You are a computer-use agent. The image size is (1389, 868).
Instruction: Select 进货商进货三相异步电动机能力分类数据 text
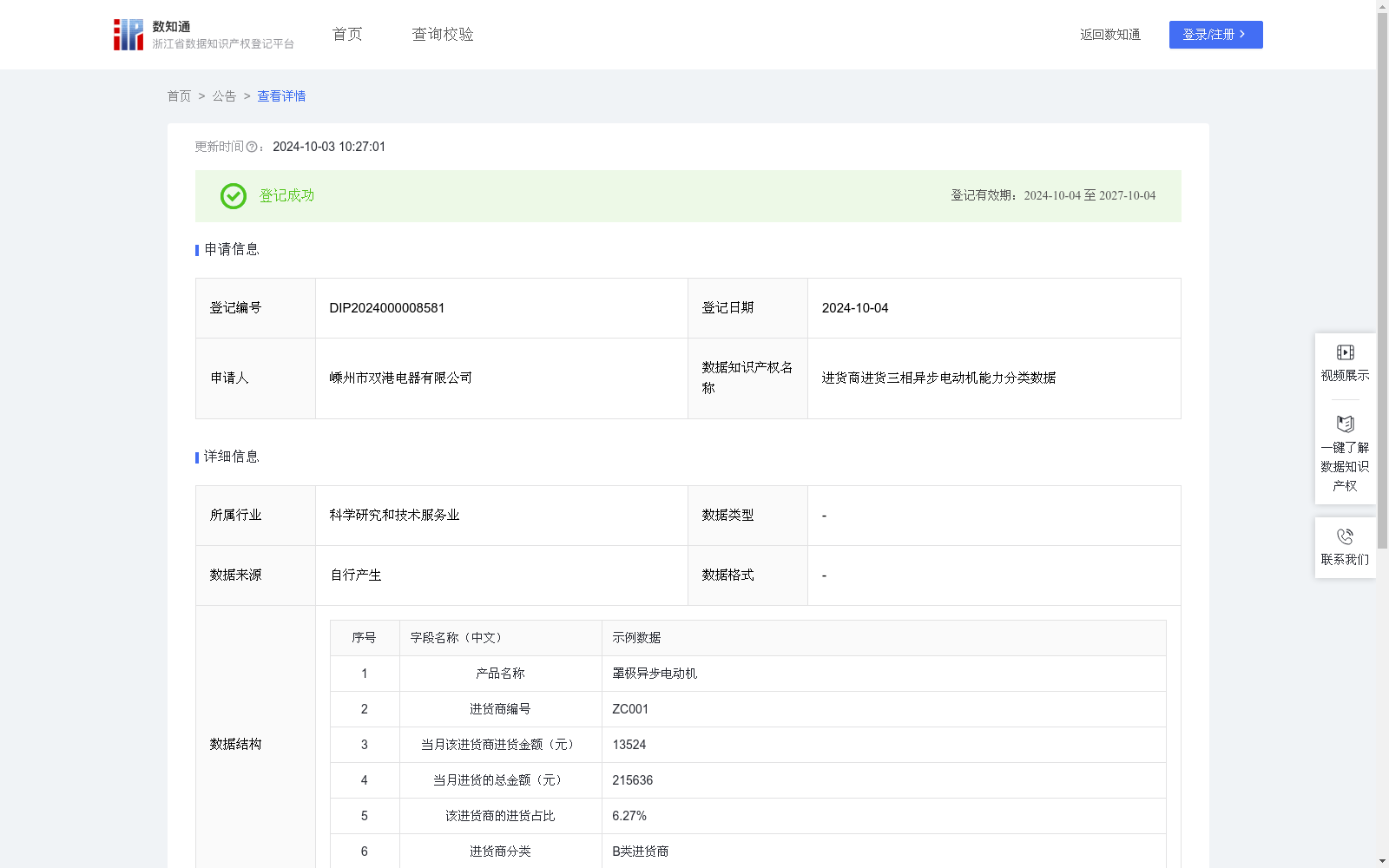(938, 378)
